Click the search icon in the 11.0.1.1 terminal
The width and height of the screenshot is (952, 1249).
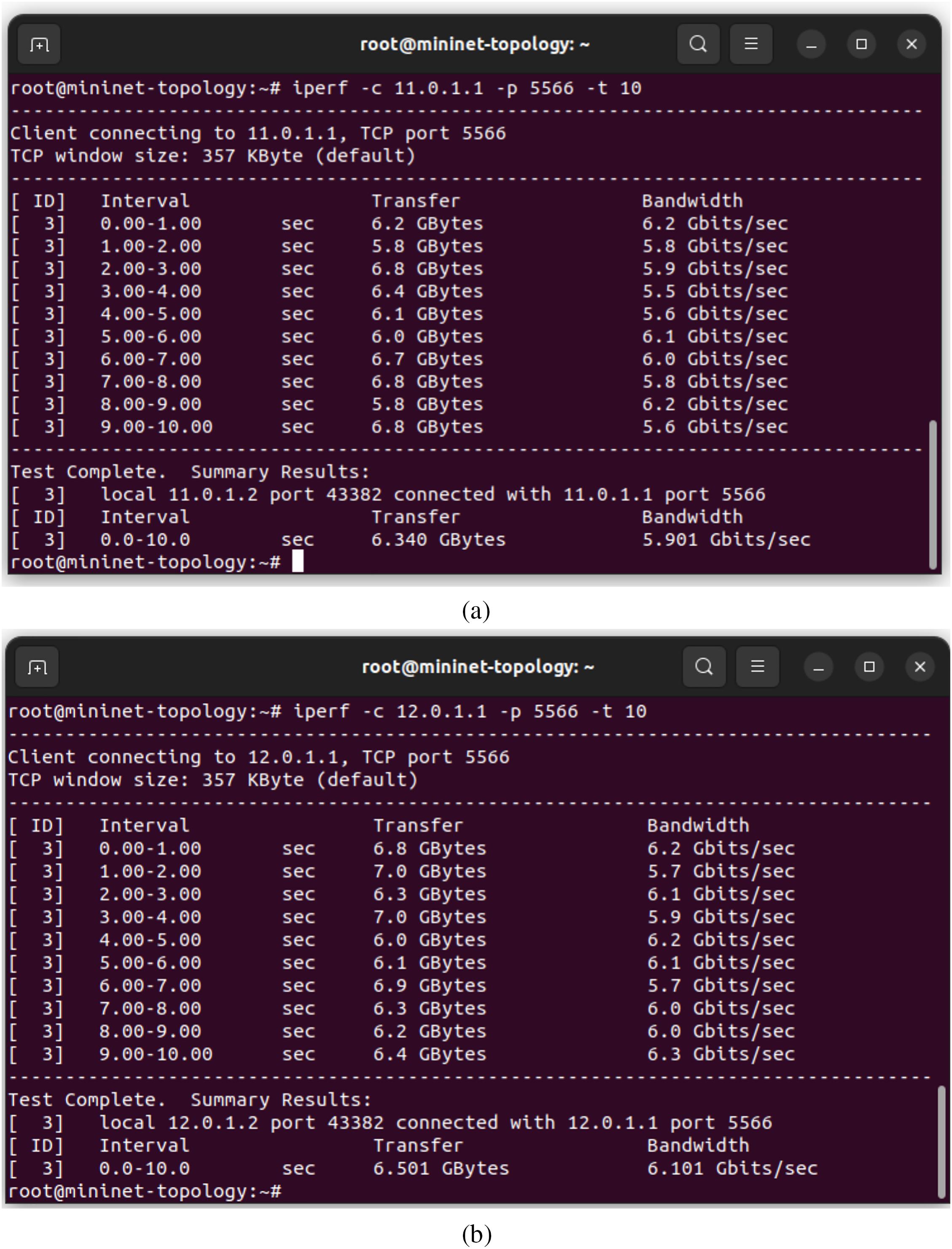tap(698, 44)
